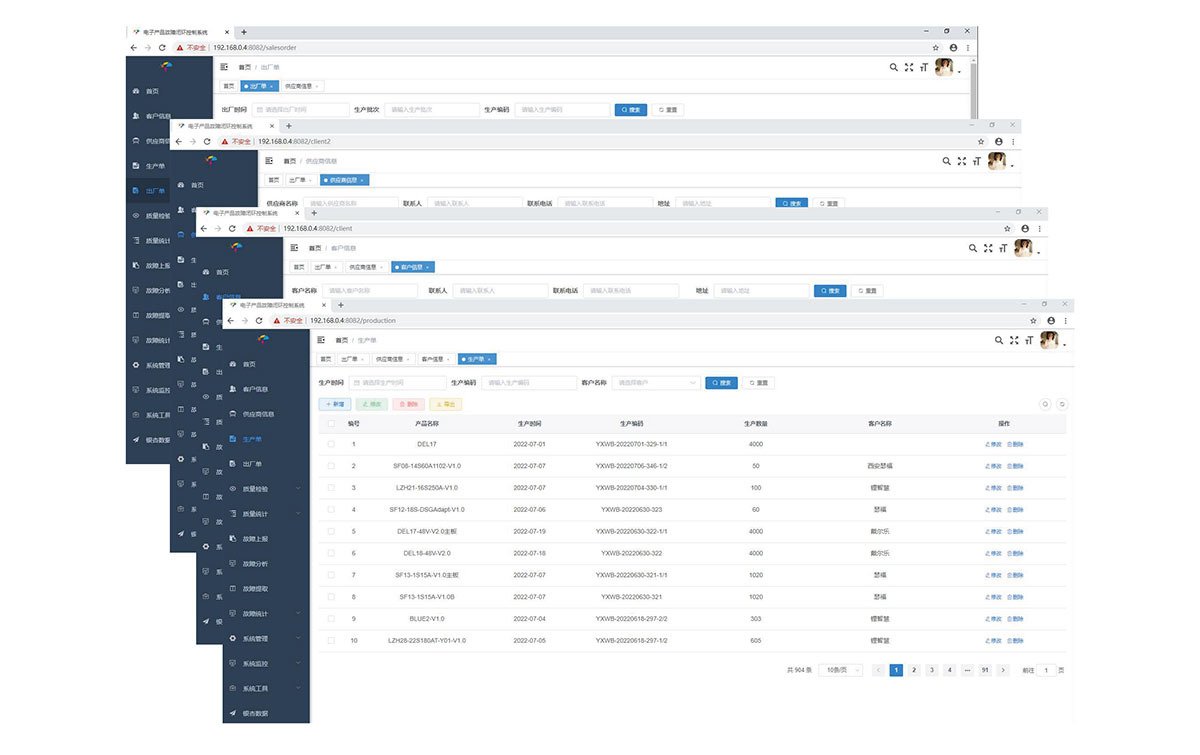Open the search icon in the client2 window header
The width and height of the screenshot is (1200, 755).
click(x=946, y=160)
